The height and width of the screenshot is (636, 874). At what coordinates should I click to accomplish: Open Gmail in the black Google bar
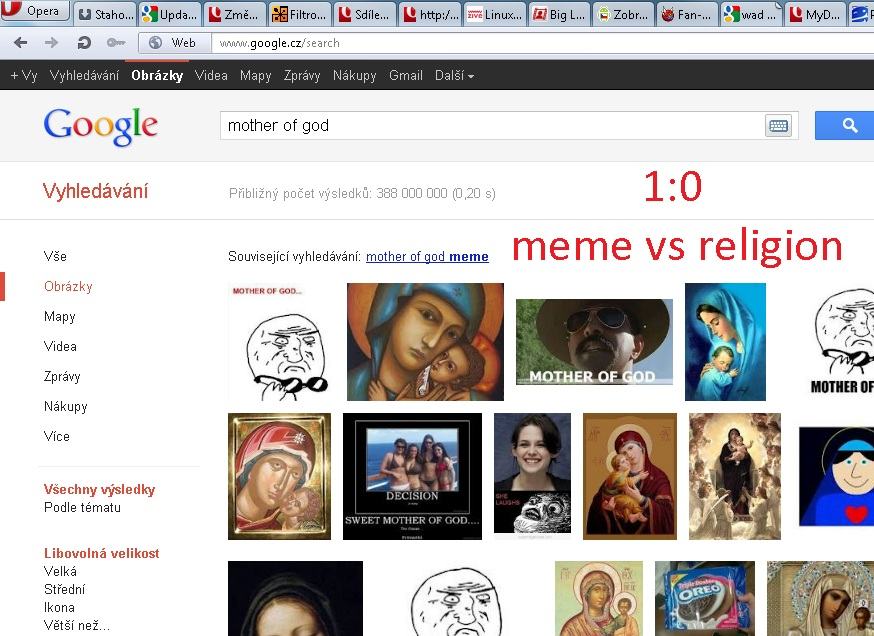406,75
